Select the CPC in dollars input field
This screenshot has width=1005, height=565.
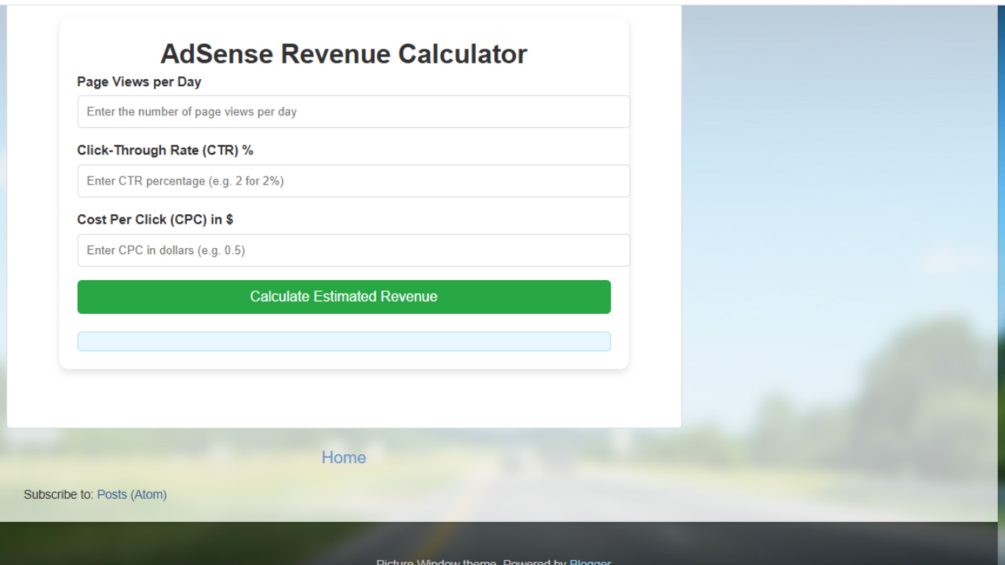click(x=353, y=250)
